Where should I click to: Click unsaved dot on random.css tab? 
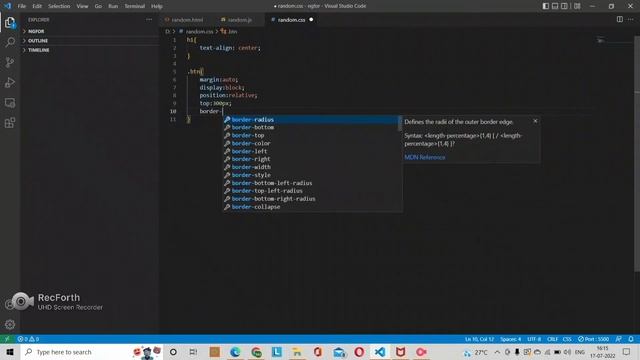pyautogui.click(x=311, y=20)
